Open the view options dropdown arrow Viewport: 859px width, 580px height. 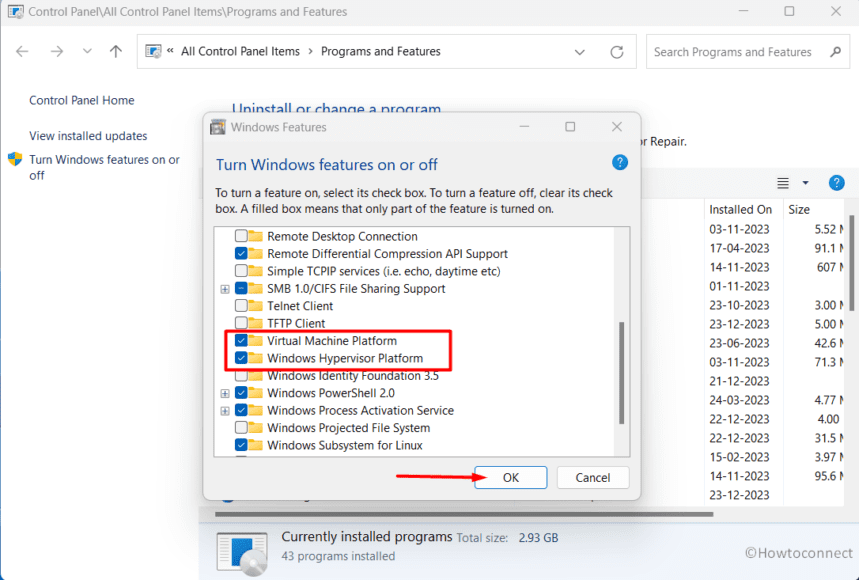[x=805, y=183]
